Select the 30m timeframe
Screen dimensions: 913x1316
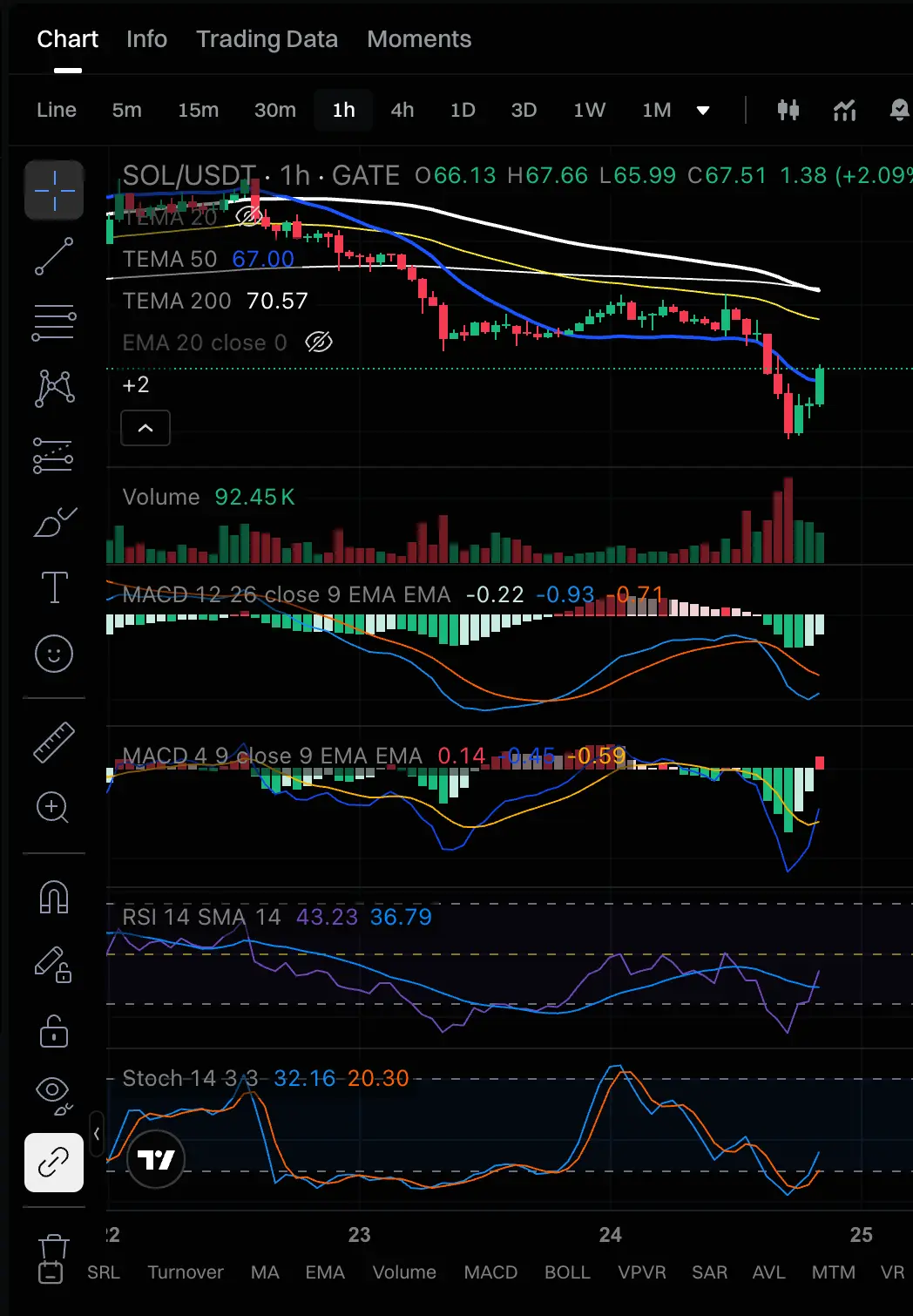(x=275, y=110)
